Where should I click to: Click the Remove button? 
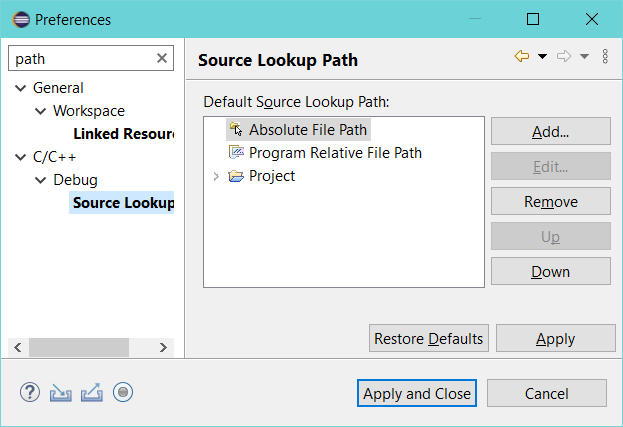tap(551, 201)
